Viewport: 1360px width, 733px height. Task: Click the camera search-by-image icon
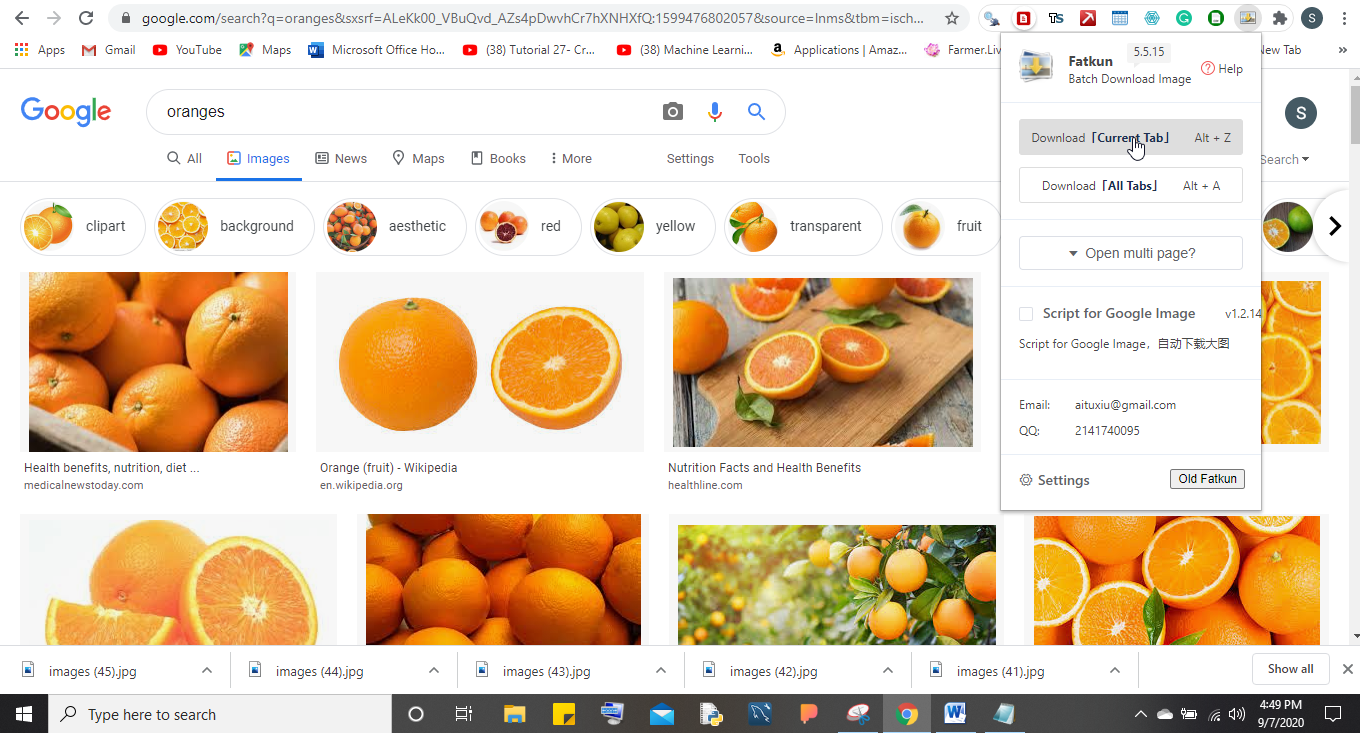673,112
